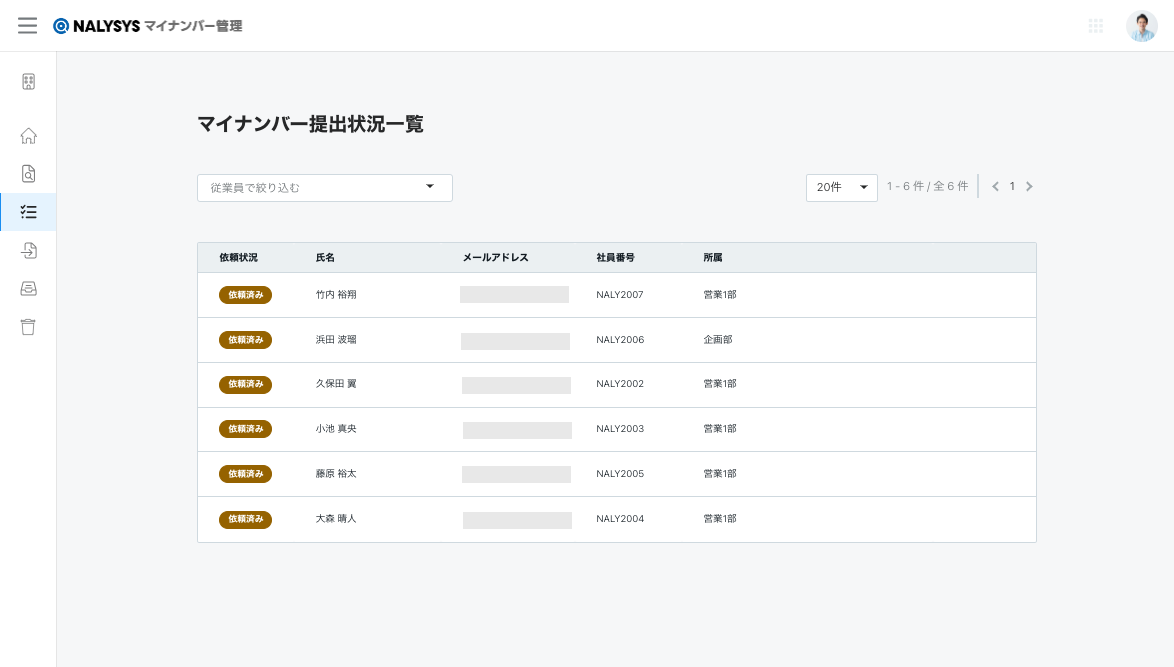Image resolution: width=1174 pixels, height=667 pixels.
Task: Select the name in the NALY2002 row
Action: pyautogui.click(x=335, y=384)
